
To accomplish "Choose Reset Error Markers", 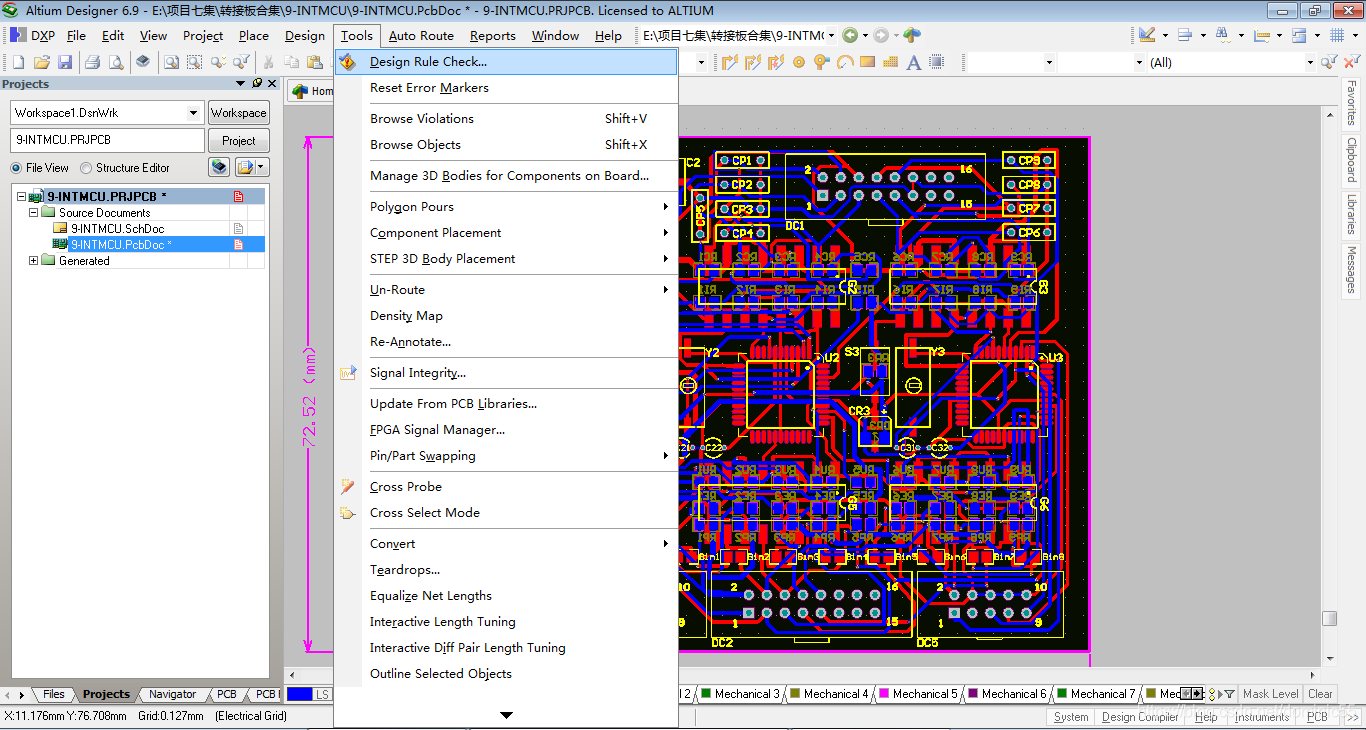I will (x=506, y=88).
